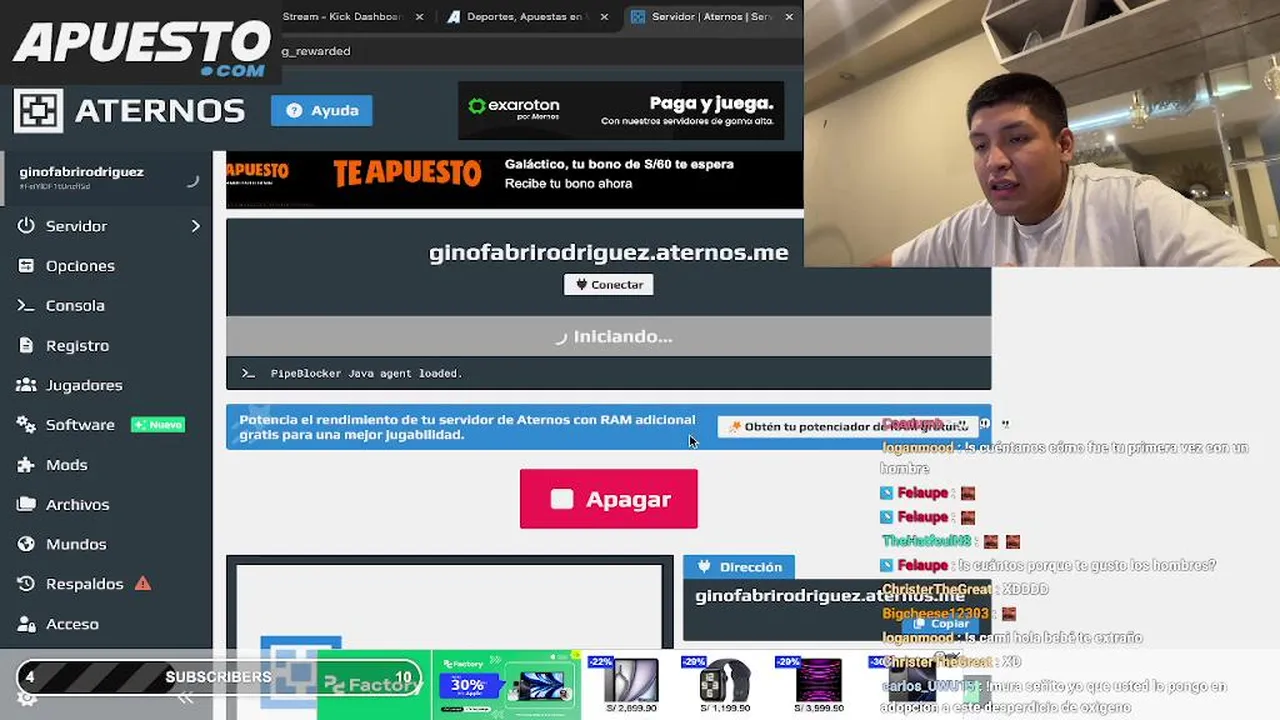Click the Iniciando status bar
Screen dimensions: 1280x720
click(x=608, y=337)
